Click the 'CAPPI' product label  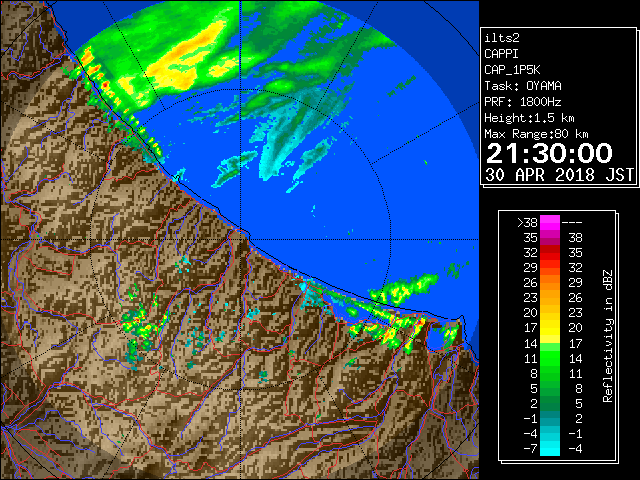pos(501,54)
